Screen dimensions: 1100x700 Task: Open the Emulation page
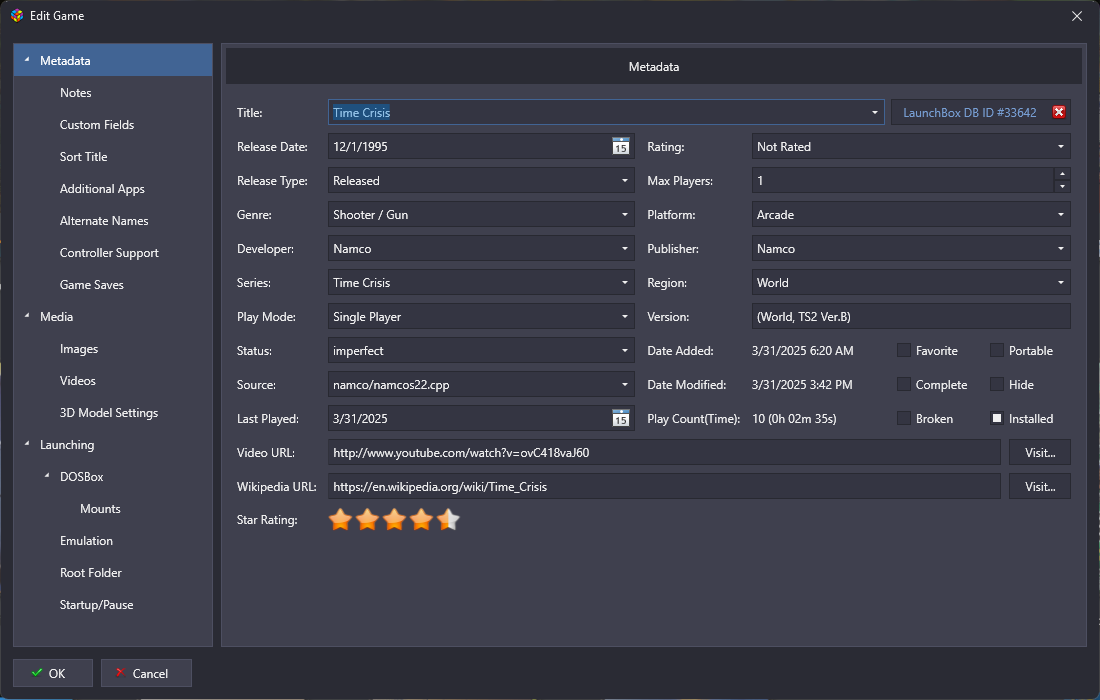[86, 541]
